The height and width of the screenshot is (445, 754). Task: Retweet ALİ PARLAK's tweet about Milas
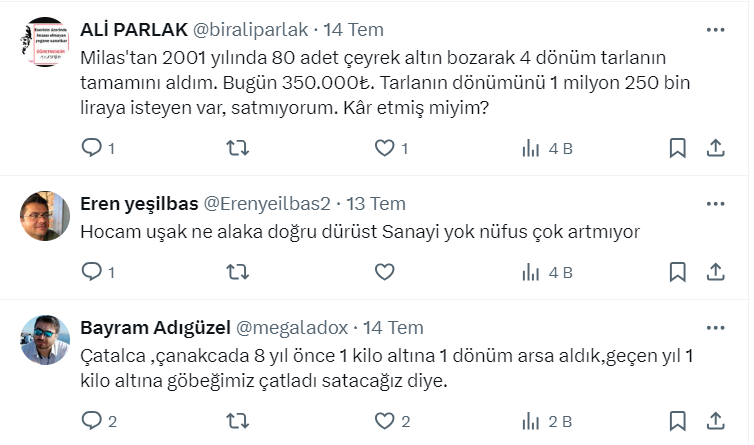pos(238,148)
